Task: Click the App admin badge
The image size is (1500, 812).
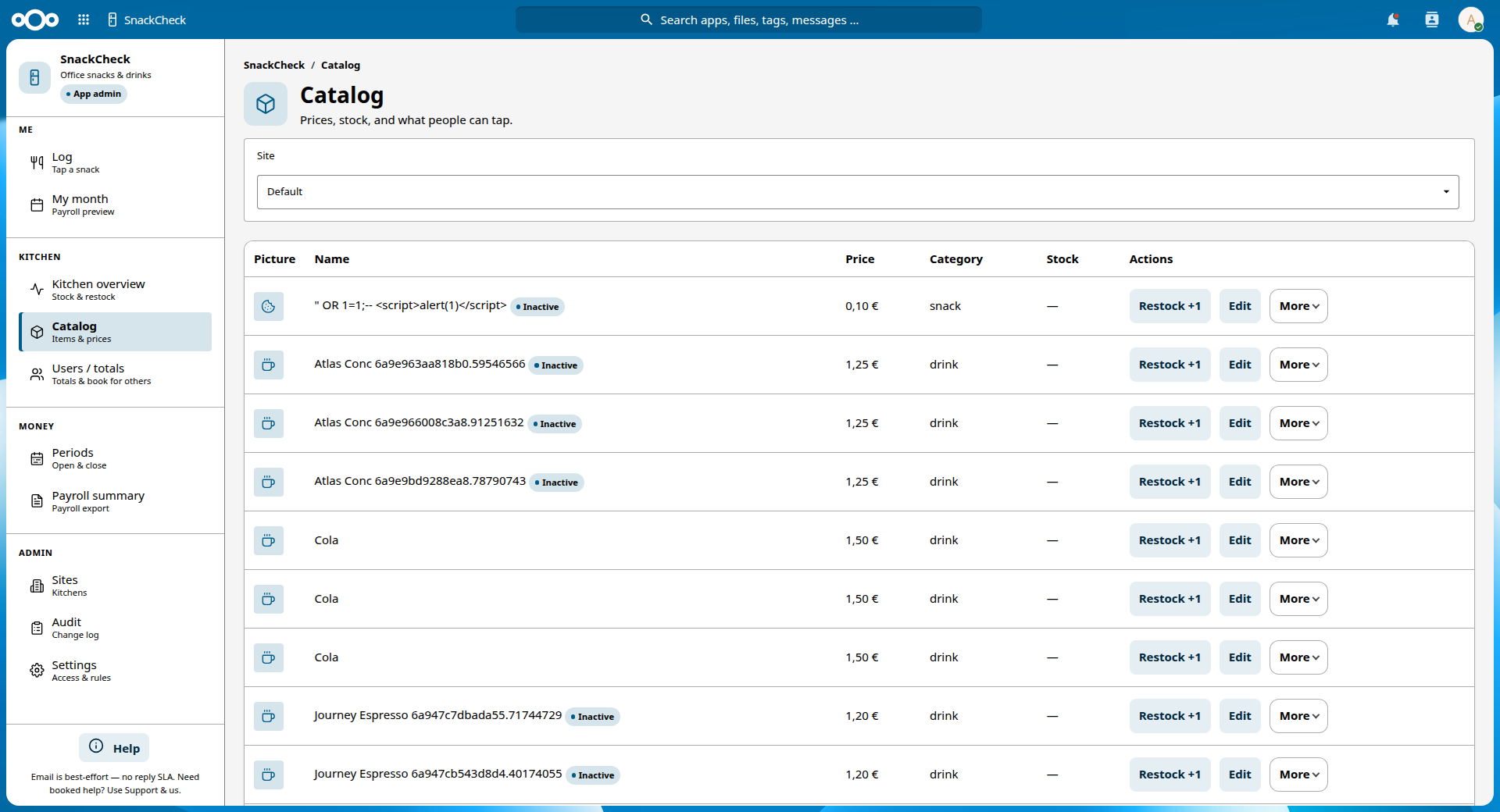Action: pyautogui.click(x=94, y=94)
